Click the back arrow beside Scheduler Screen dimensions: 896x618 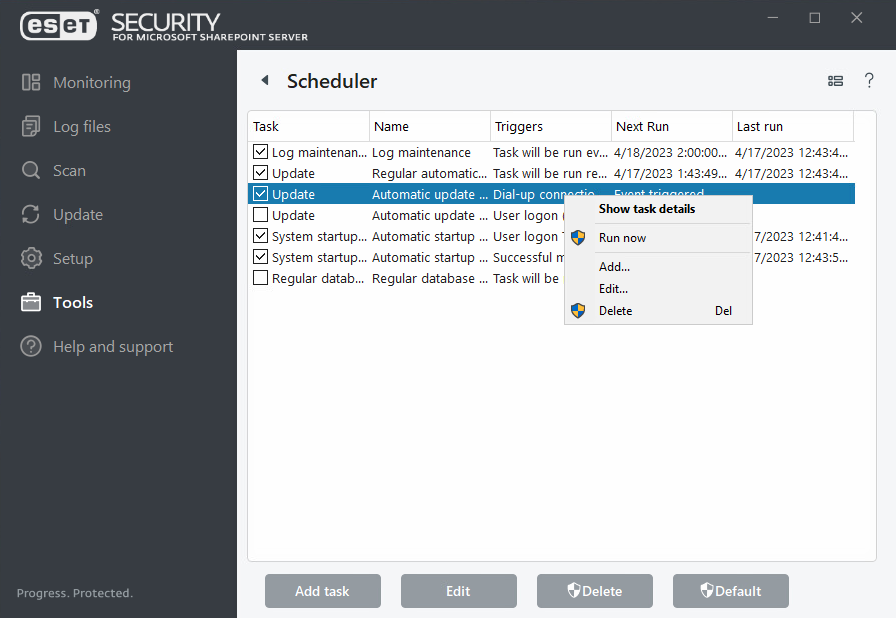[265, 81]
